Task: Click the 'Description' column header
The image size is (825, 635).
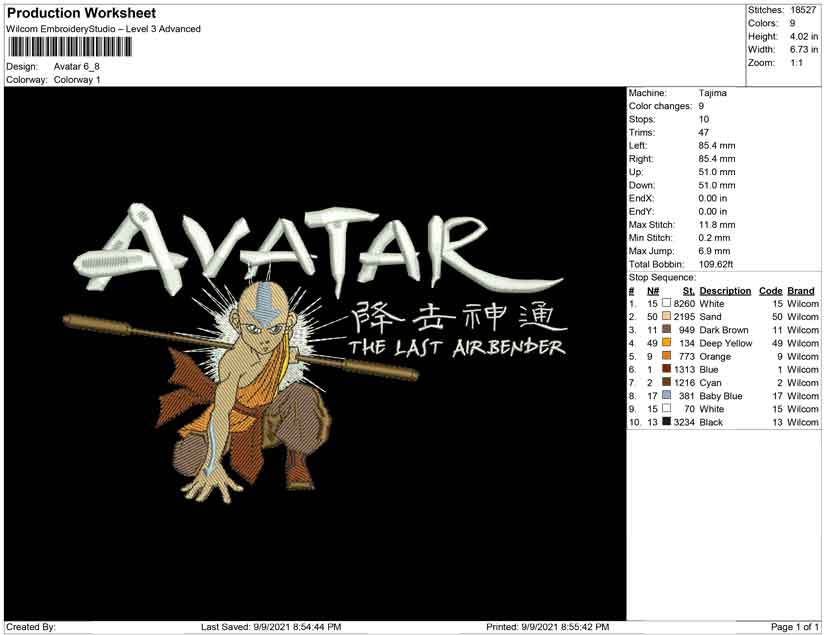Action: point(725,291)
